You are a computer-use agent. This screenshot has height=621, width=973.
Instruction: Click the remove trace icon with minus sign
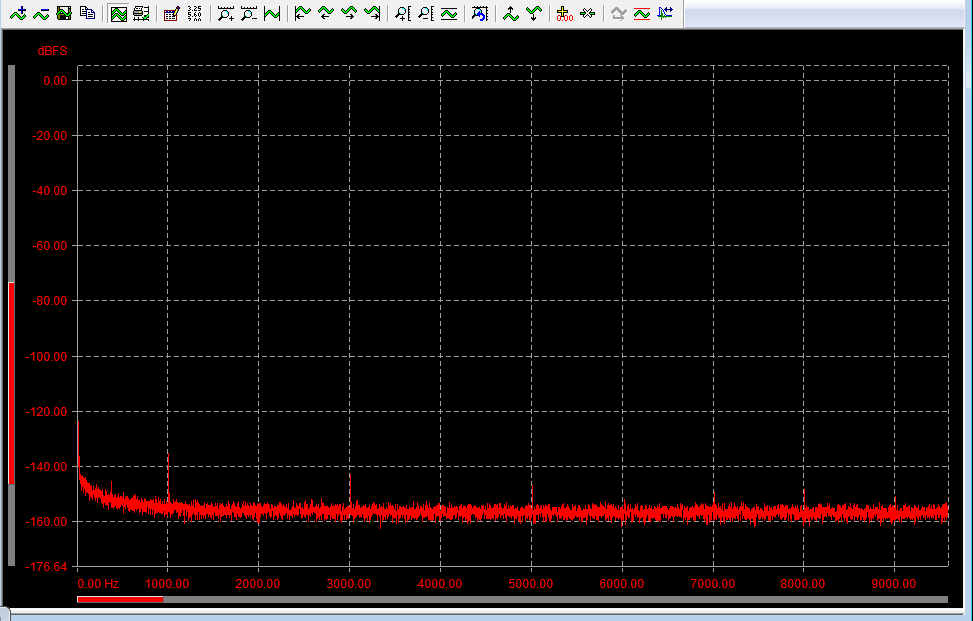41,13
